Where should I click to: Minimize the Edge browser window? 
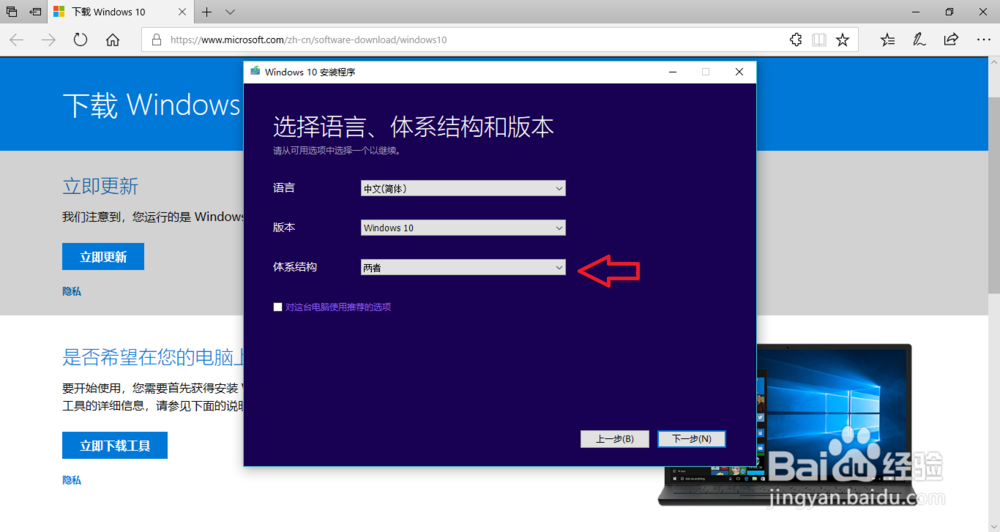coord(916,11)
